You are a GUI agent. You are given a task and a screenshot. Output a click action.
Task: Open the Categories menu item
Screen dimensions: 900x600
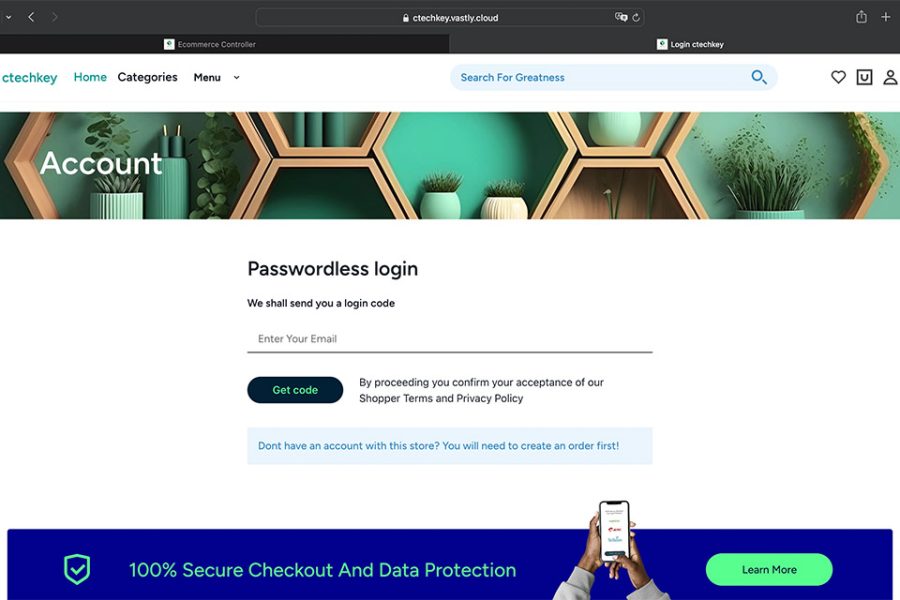point(148,77)
